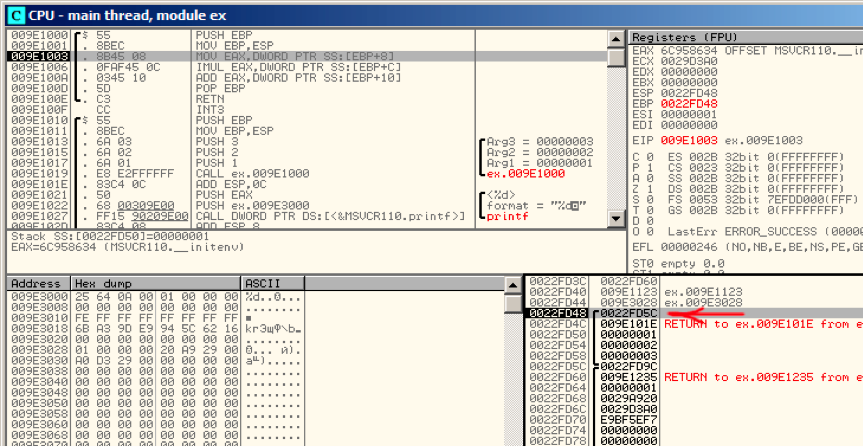
Task: Select the red EBP register value
Action: click(689, 104)
